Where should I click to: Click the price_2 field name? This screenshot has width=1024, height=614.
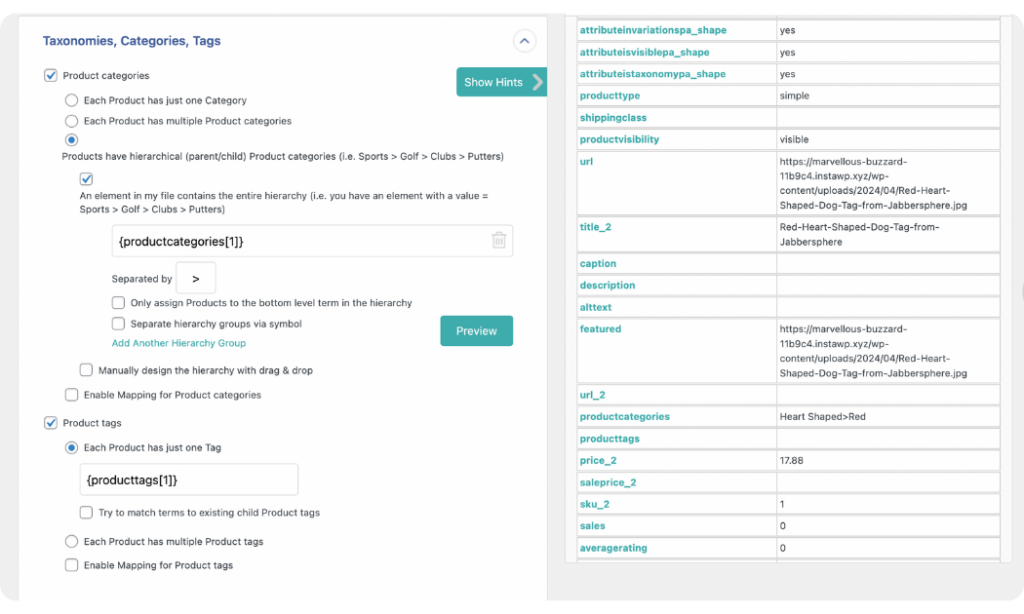598,460
